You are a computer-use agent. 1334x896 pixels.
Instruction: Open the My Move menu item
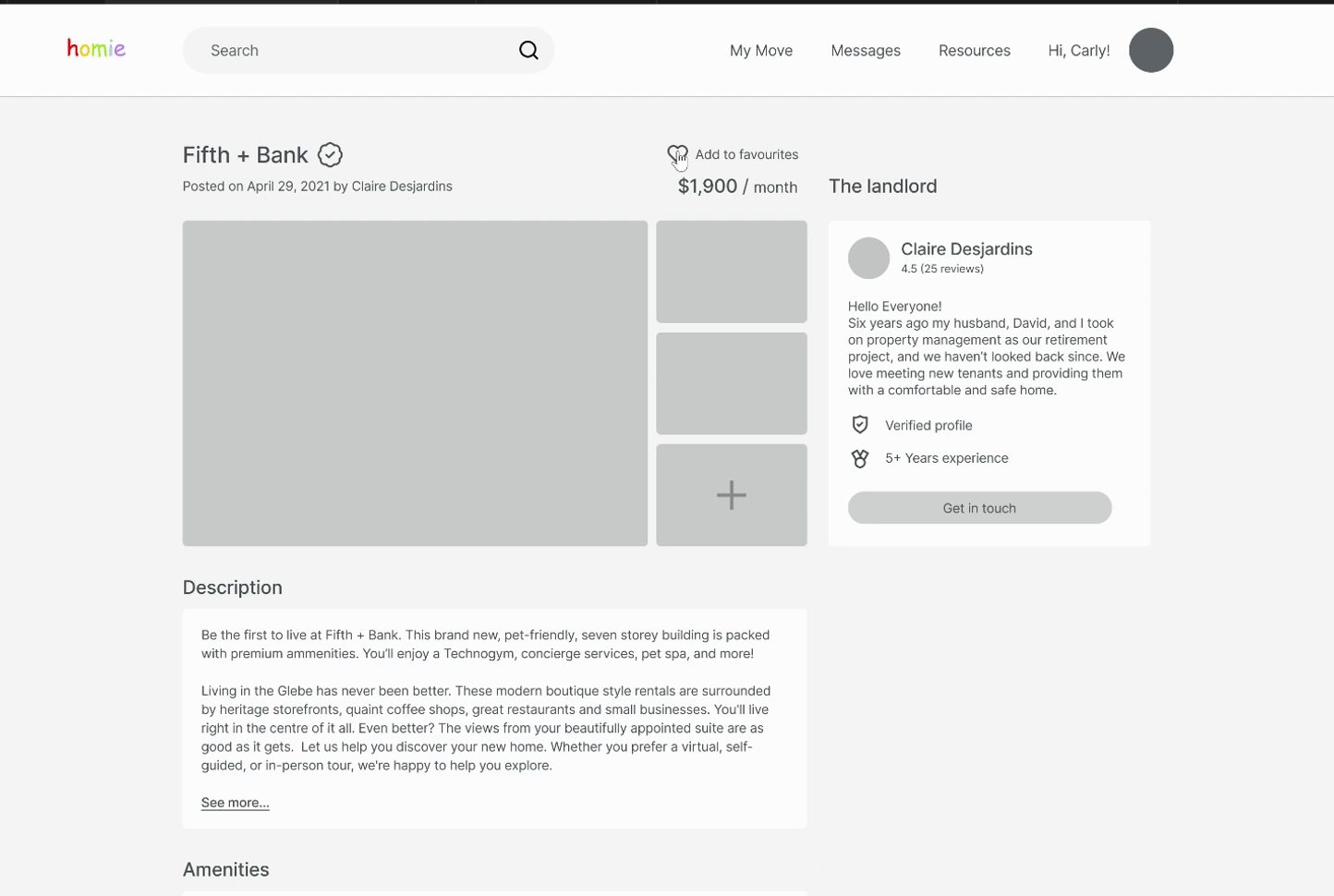click(761, 51)
